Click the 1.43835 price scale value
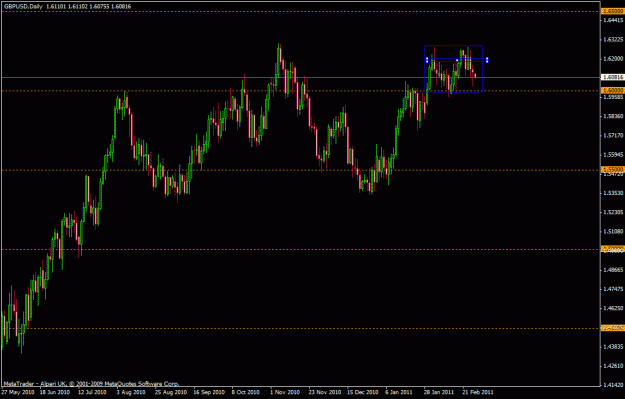The height and width of the screenshot is (399, 625). 613,347
